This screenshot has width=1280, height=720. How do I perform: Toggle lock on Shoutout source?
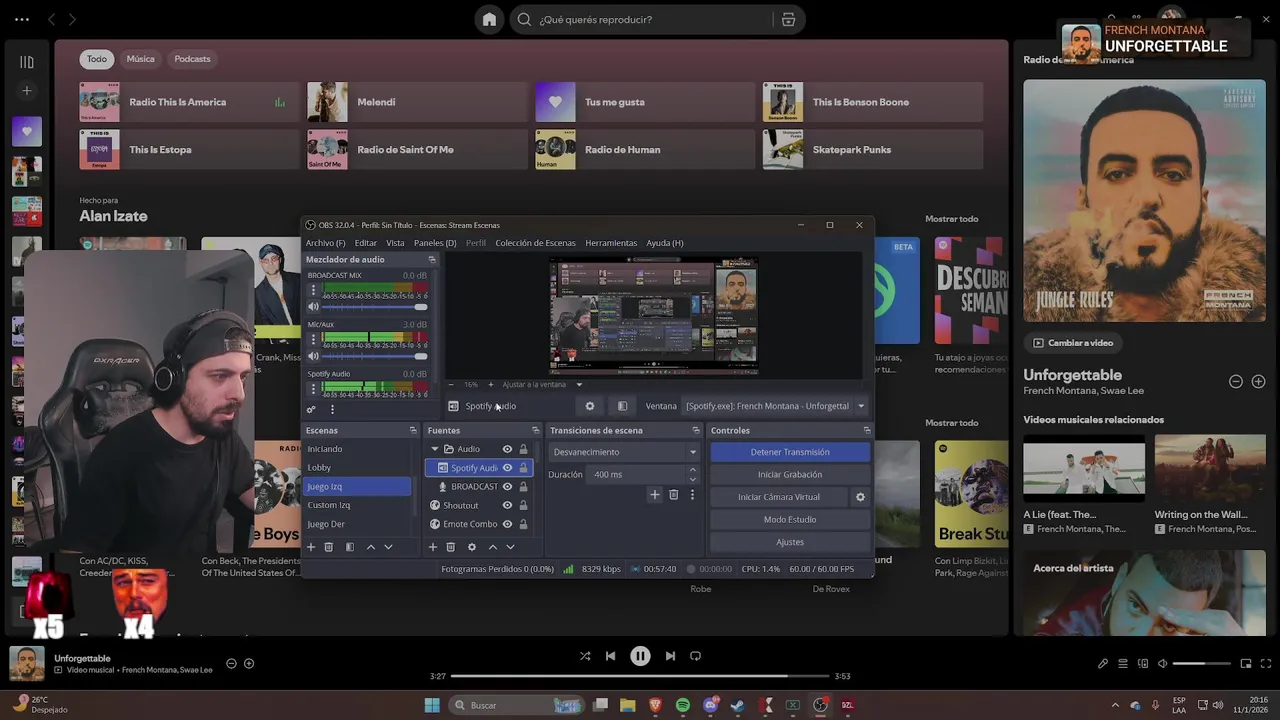523,505
